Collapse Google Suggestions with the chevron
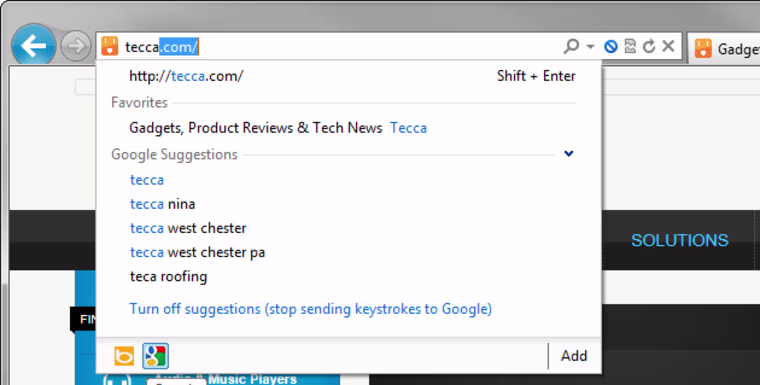This screenshot has width=760, height=385. (569, 154)
